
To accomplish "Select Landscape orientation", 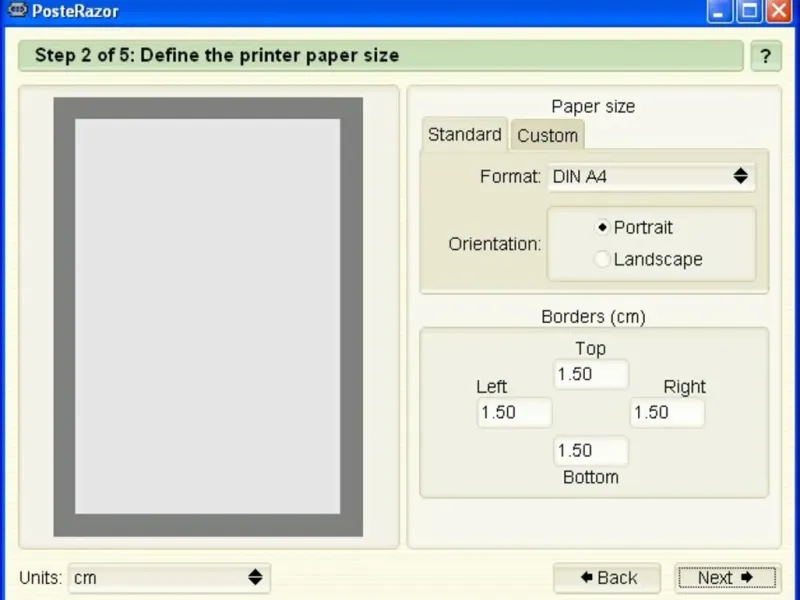I will 649,259.
